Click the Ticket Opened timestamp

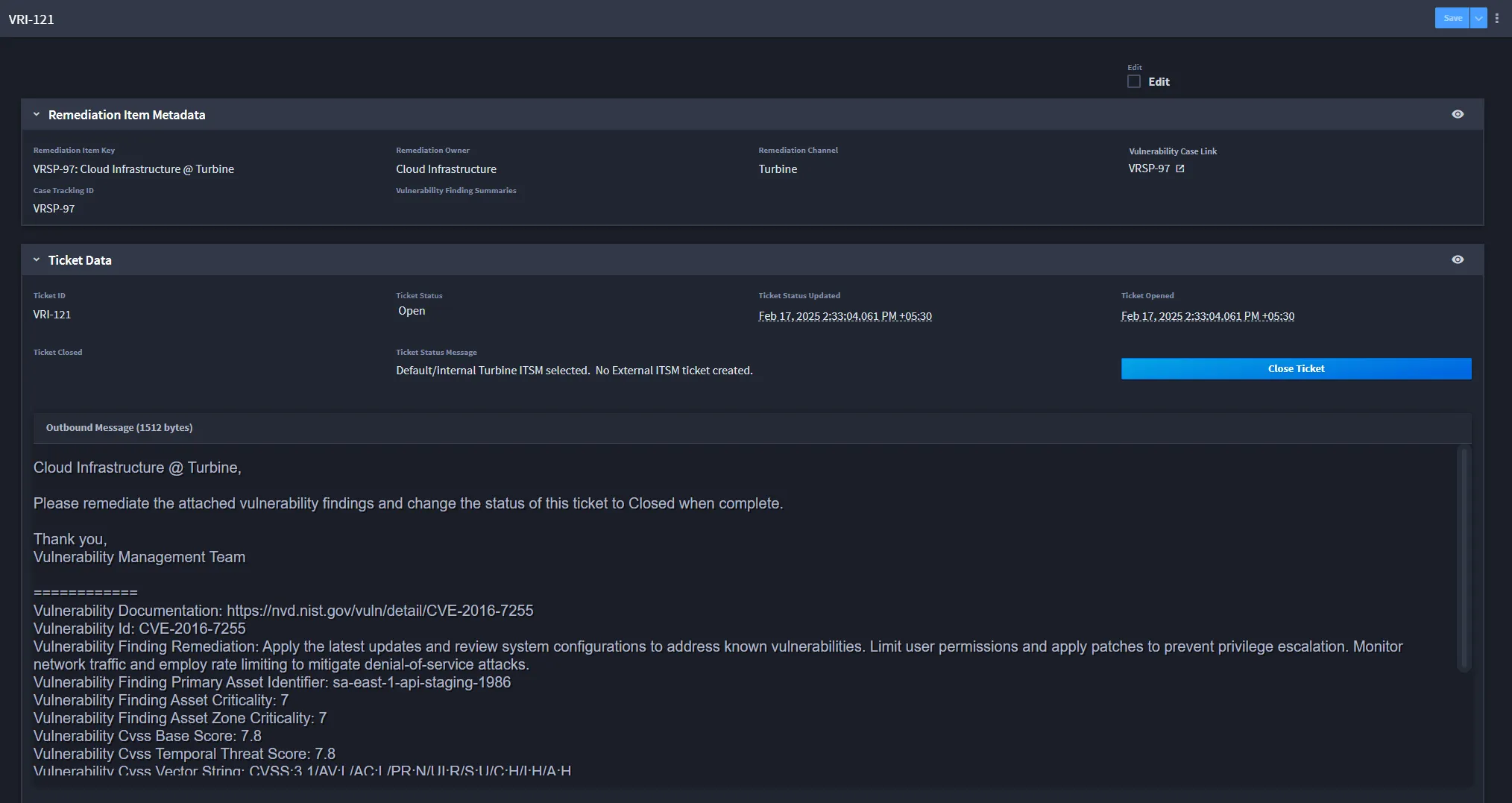1207,316
